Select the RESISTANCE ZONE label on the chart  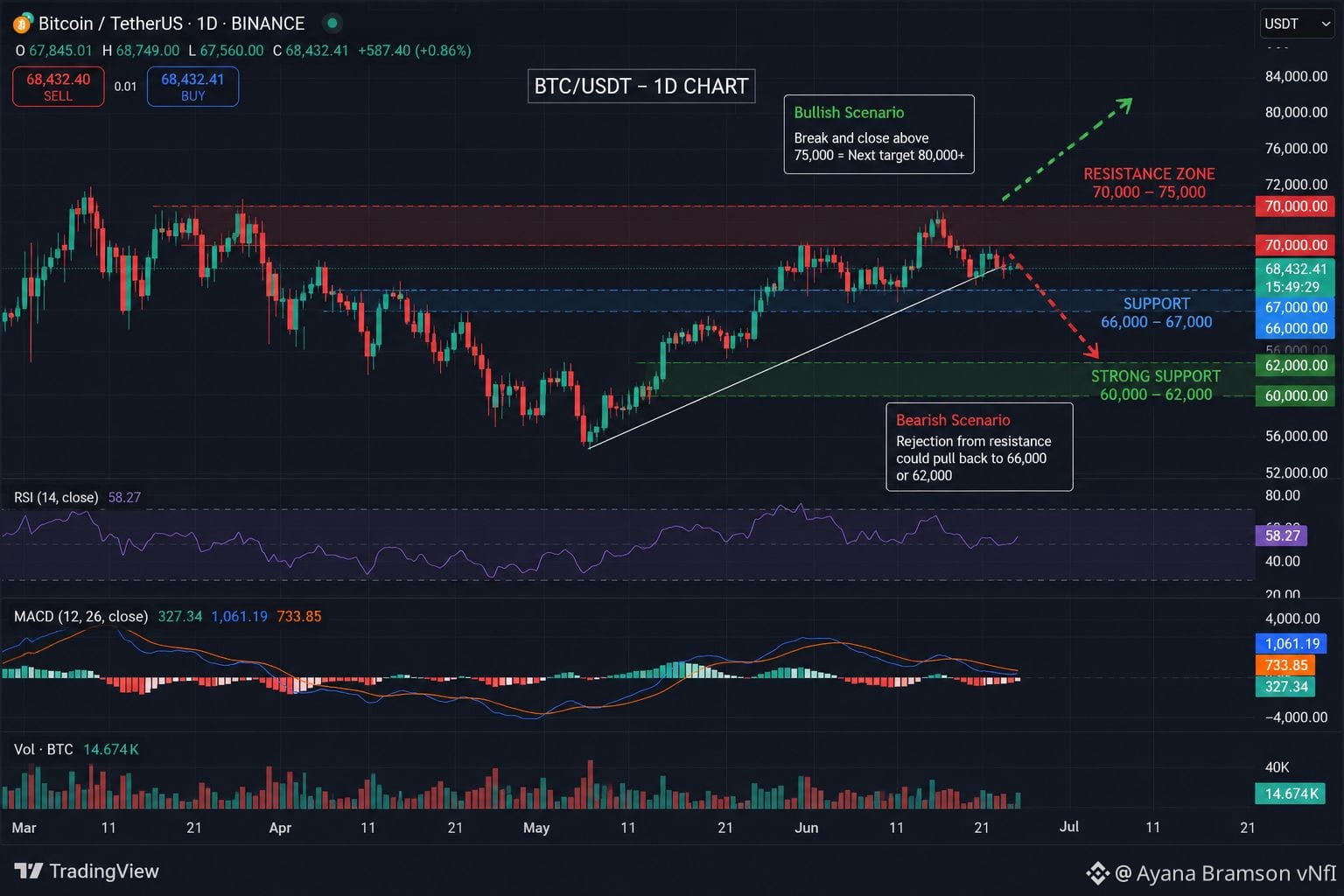[x=1149, y=173]
